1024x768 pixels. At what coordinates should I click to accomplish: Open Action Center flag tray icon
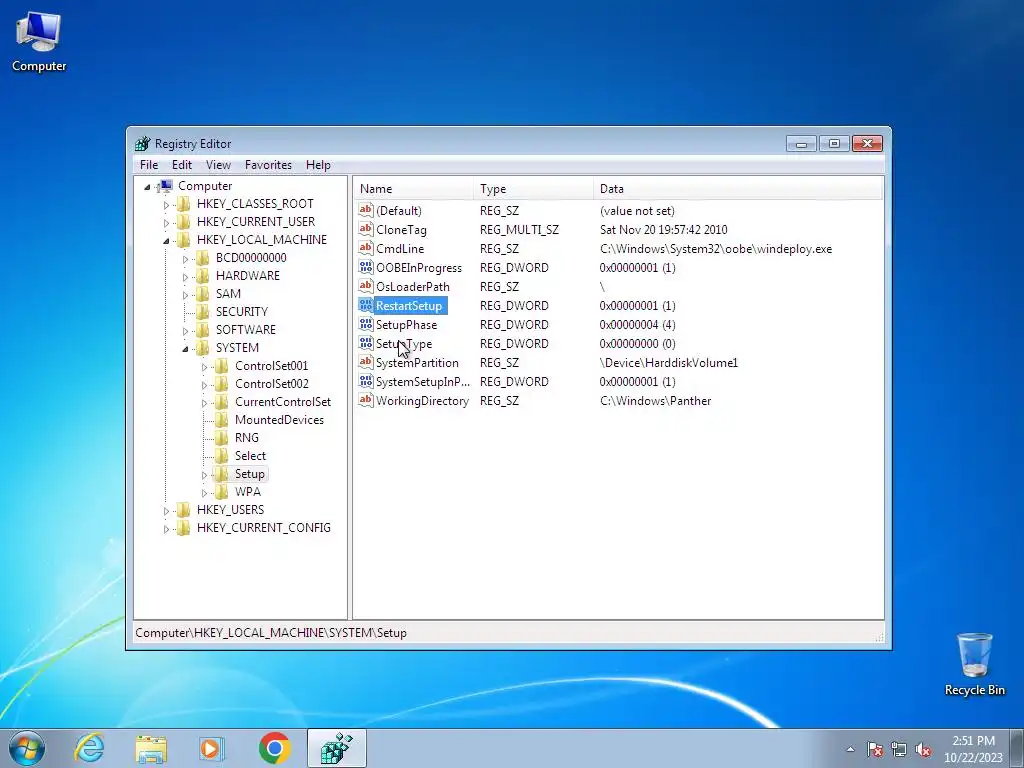click(874, 749)
